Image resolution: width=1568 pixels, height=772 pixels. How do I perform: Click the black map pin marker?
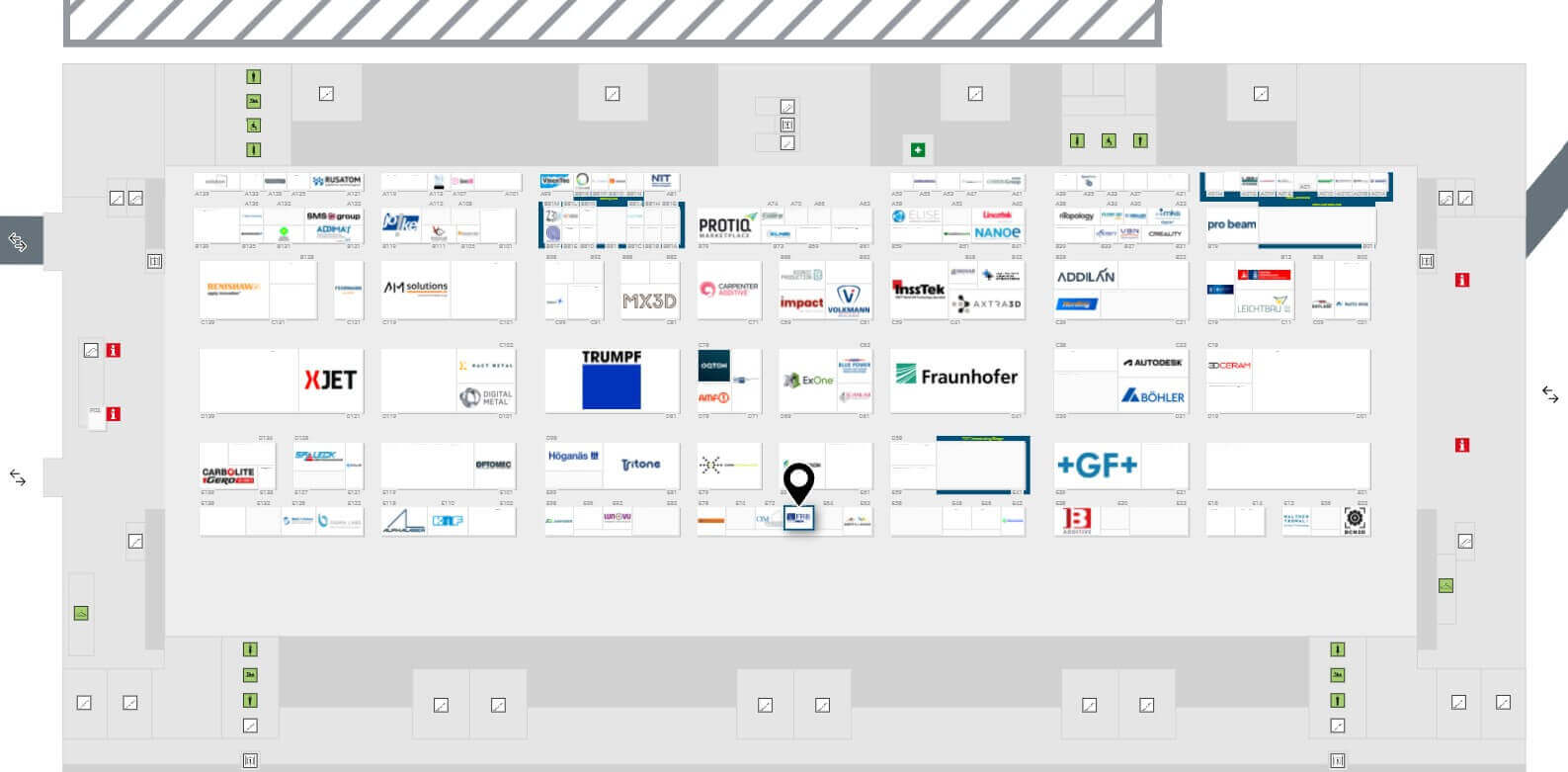click(798, 482)
